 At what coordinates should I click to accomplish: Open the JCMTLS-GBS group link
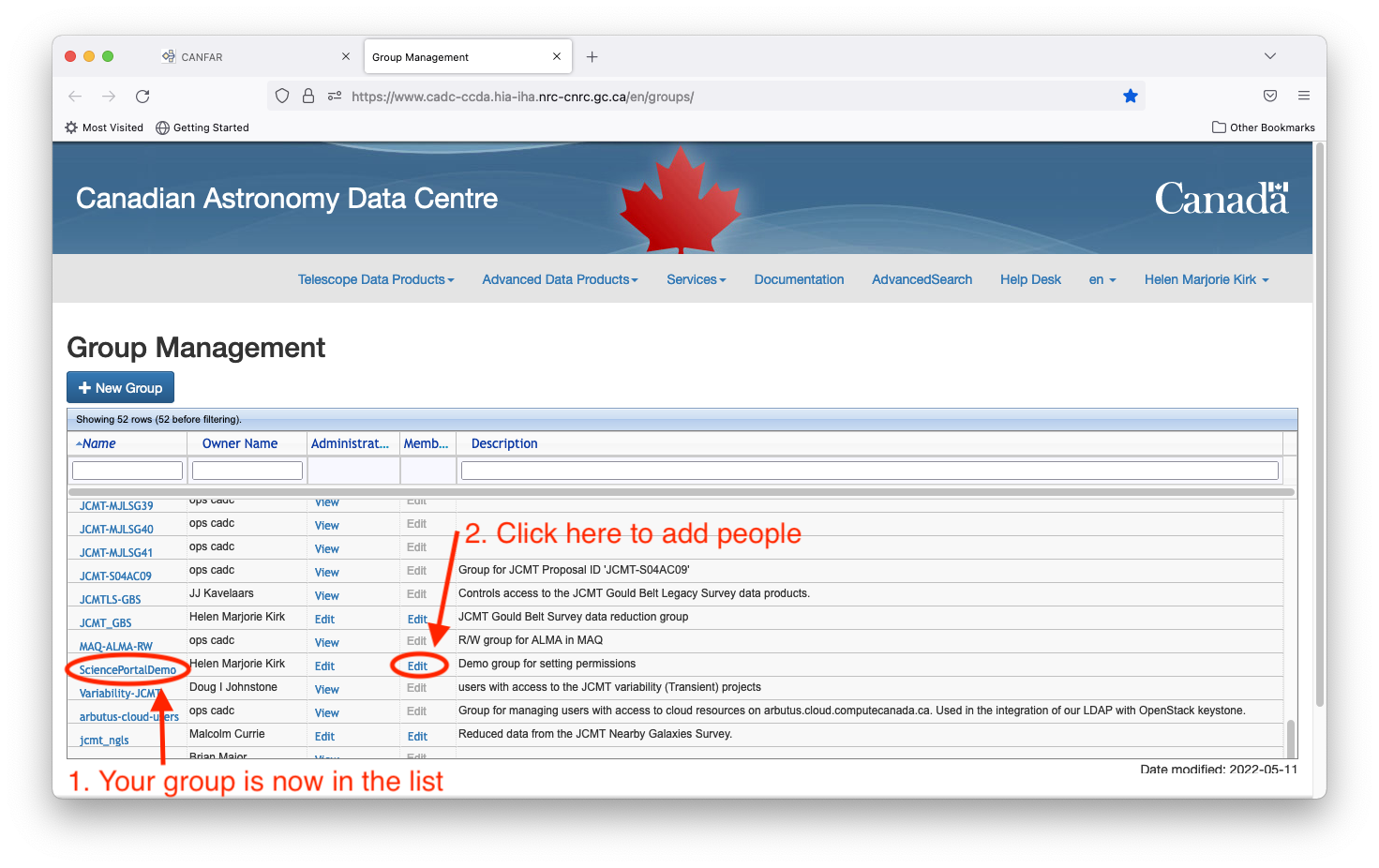tap(110, 599)
